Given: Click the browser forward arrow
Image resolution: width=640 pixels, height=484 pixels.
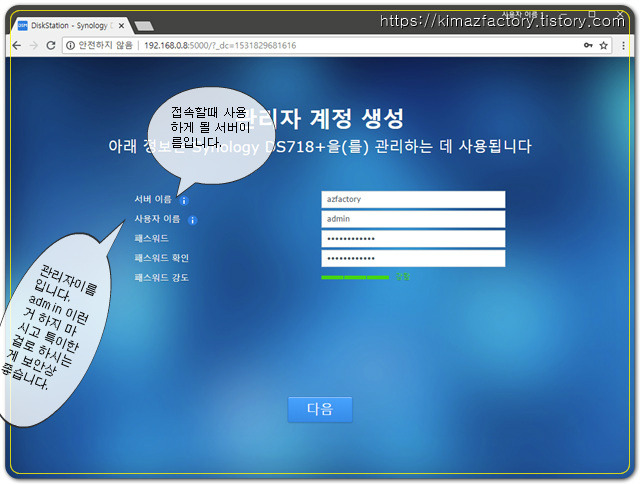Looking at the screenshot, I should [x=33, y=45].
